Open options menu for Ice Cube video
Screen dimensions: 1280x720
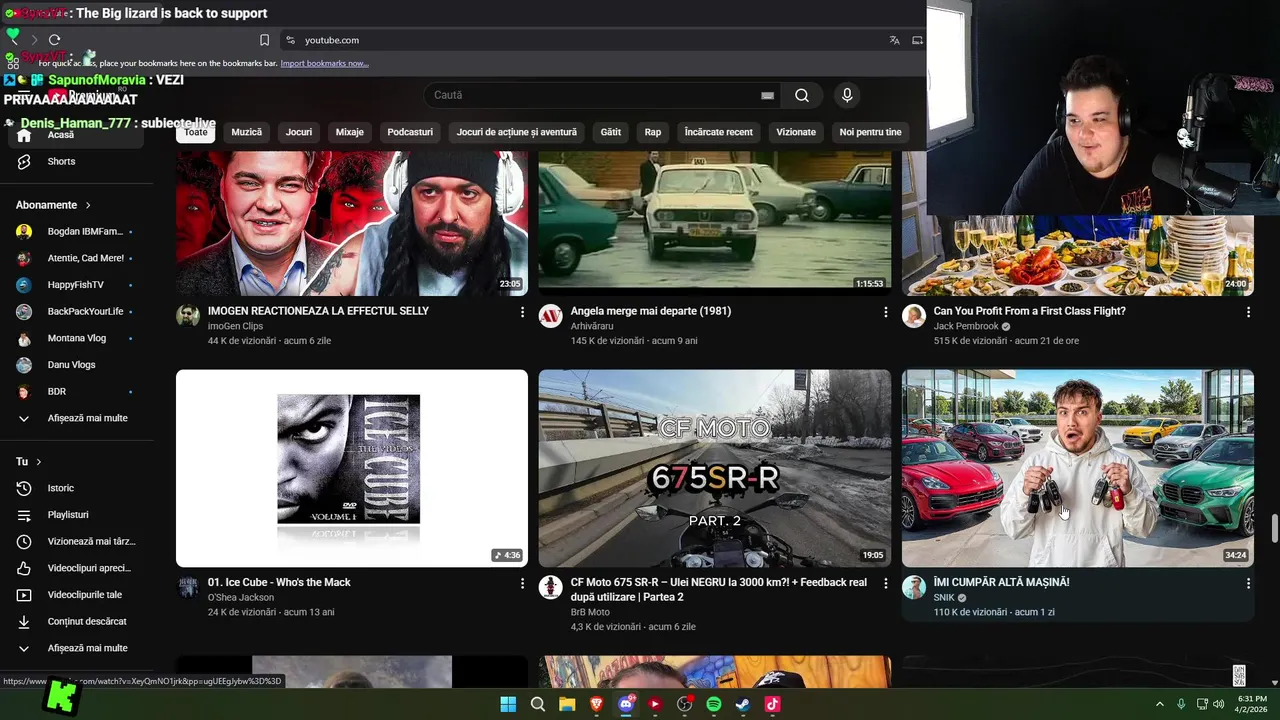point(522,583)
